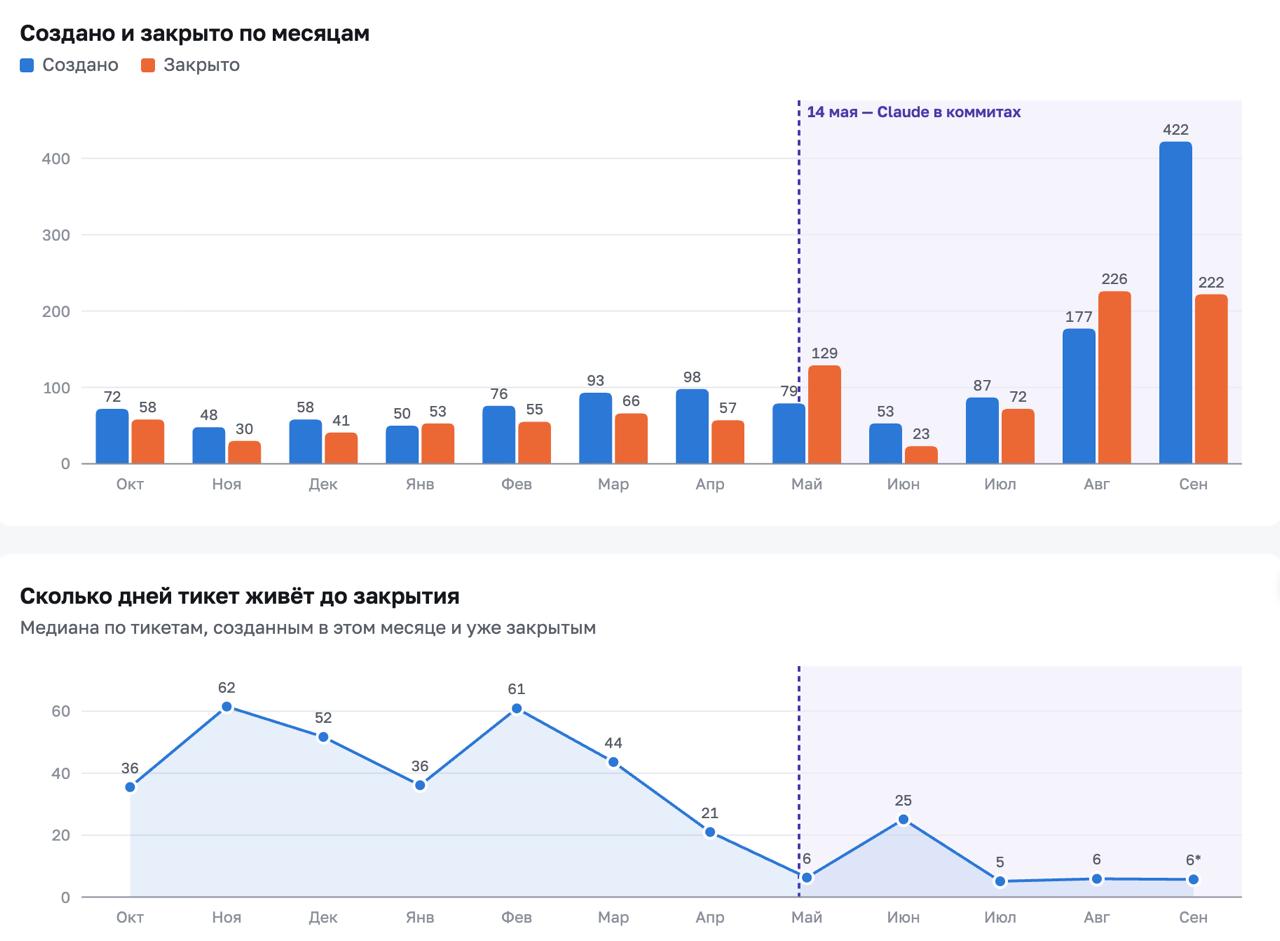Click the Мар line point valued 44

(613, 762)
